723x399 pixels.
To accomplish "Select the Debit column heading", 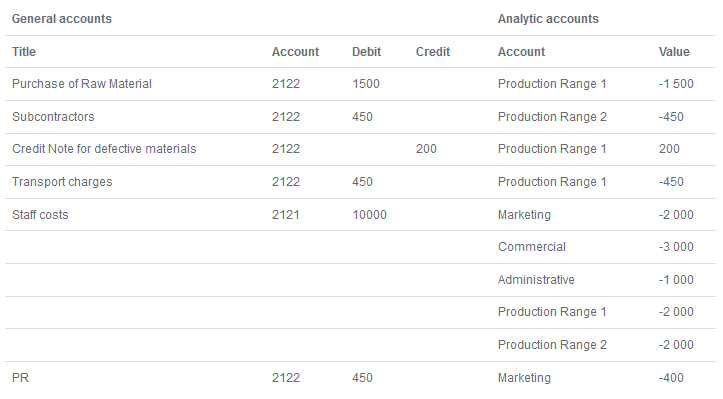I will click(367, 52).
